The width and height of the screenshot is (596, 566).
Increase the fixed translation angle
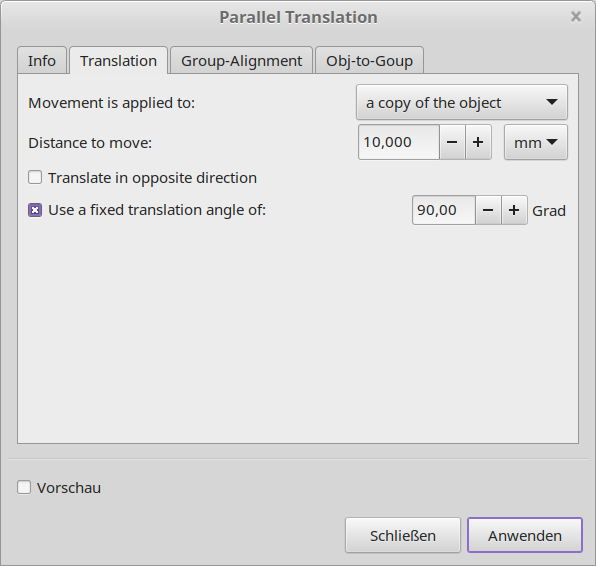(x=514, y=210)
